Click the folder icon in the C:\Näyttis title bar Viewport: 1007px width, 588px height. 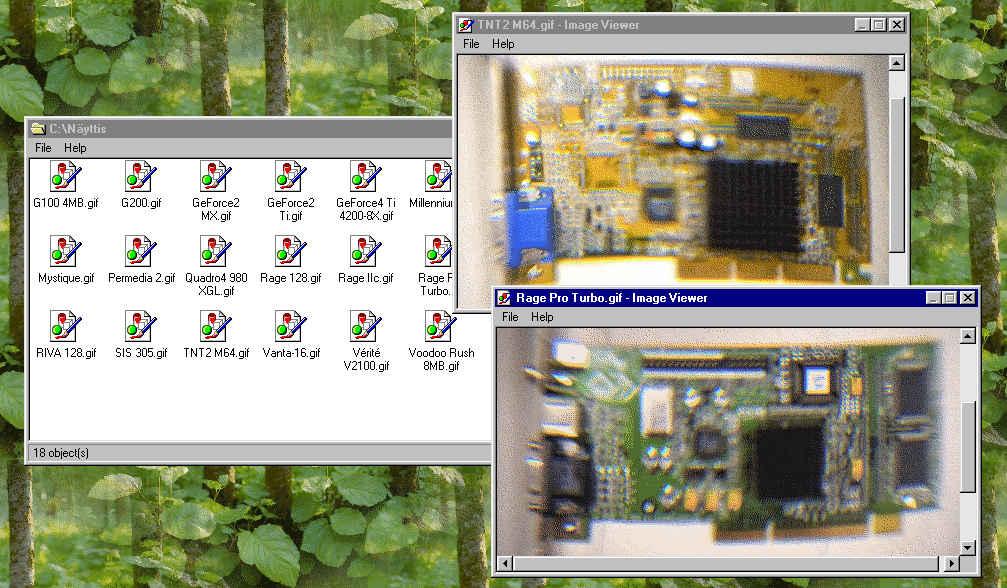coord(38,128)
